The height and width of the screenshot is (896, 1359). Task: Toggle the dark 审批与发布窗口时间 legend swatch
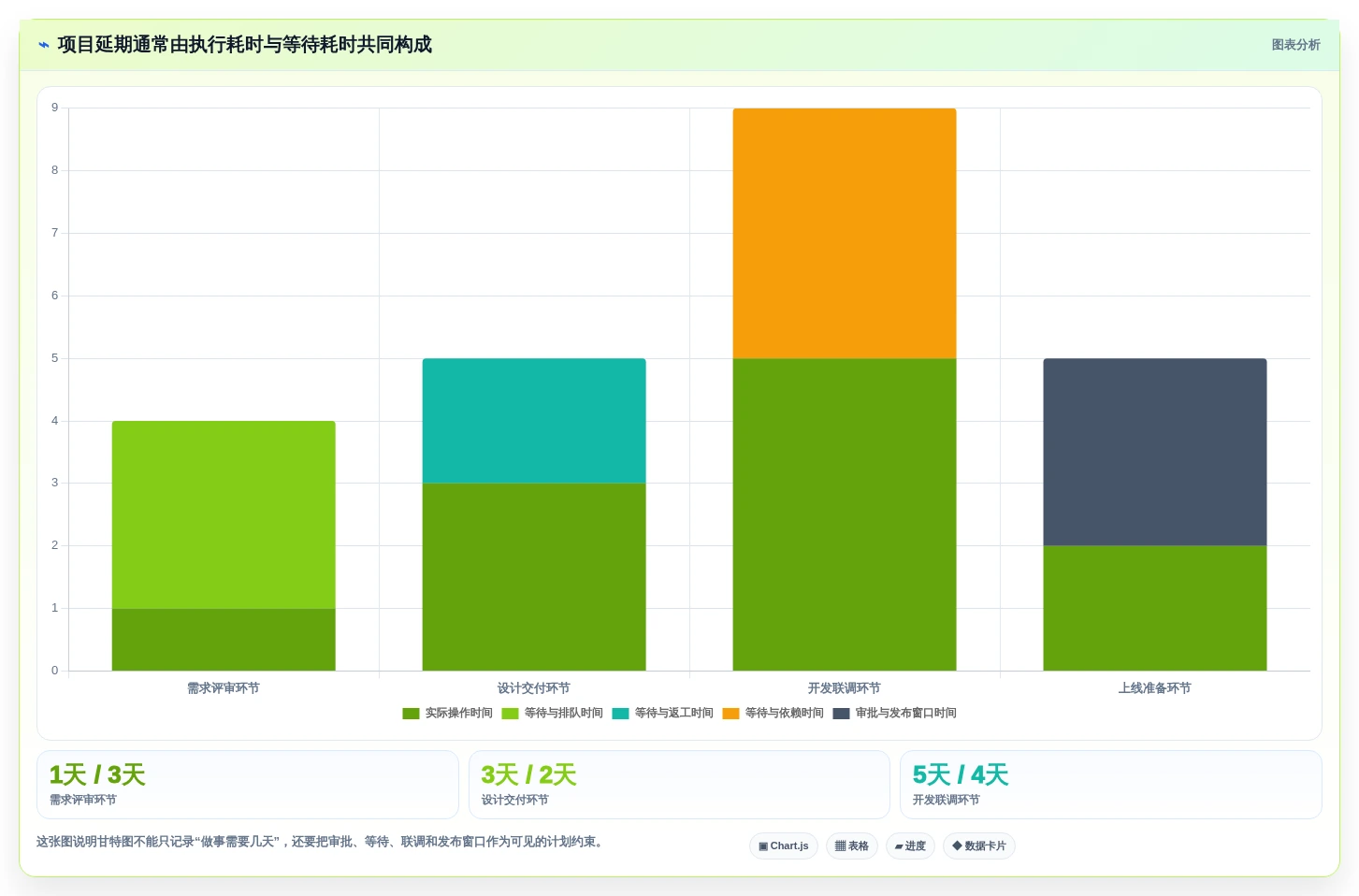click(841, 714)
